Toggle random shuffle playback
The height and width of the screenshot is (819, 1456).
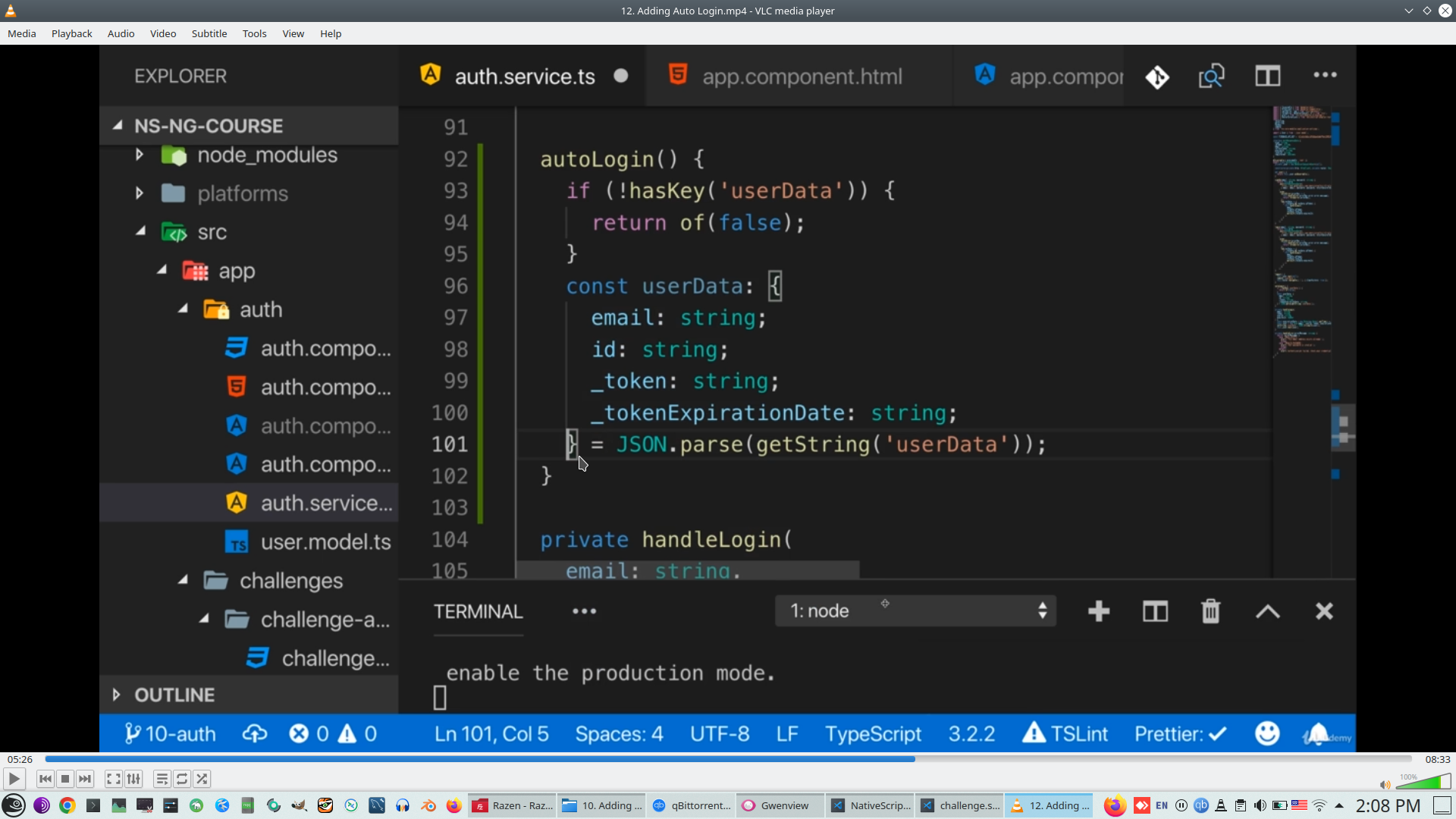click(x=202, y=779)
